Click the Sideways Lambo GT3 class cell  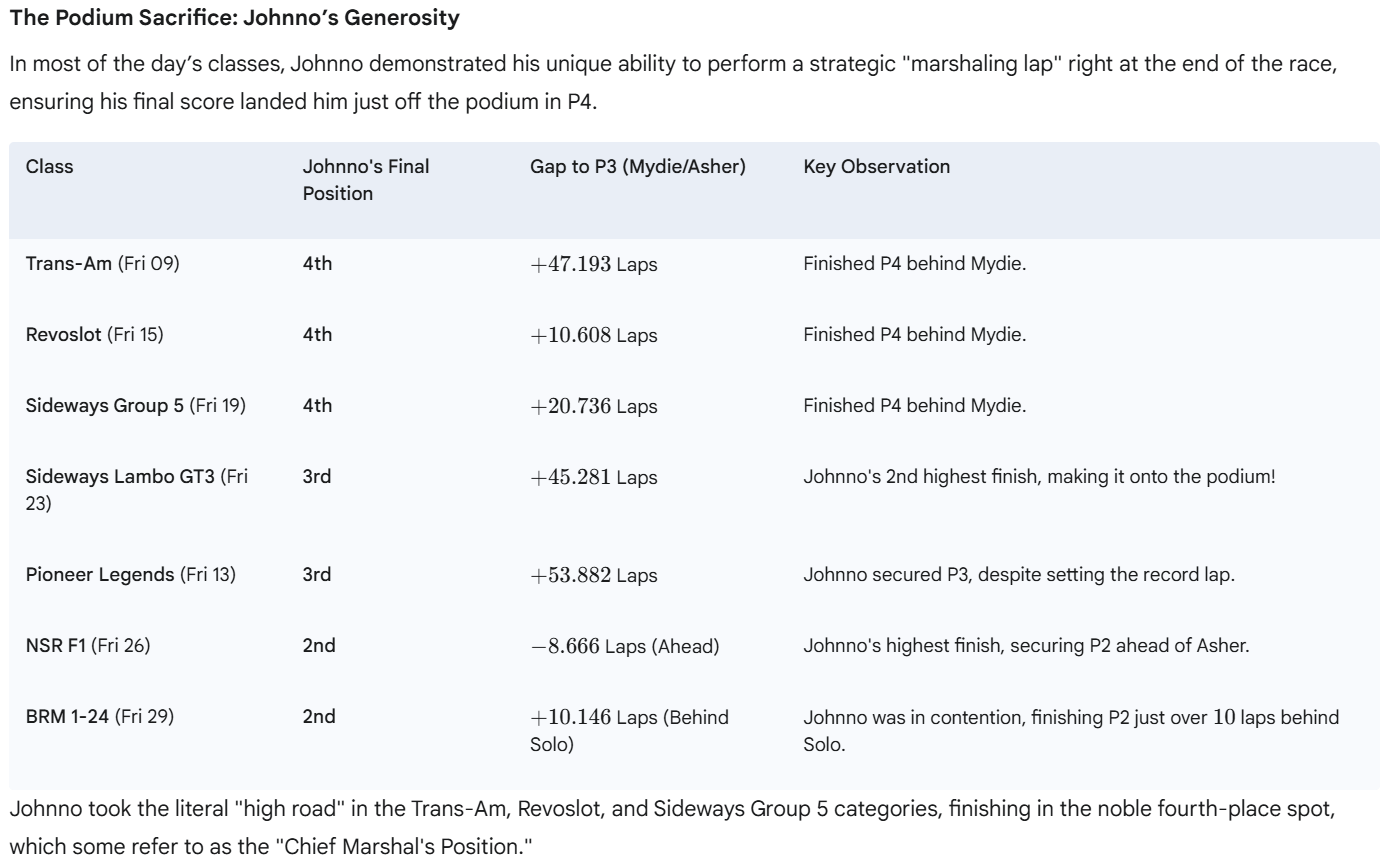[x=135, y=487]
